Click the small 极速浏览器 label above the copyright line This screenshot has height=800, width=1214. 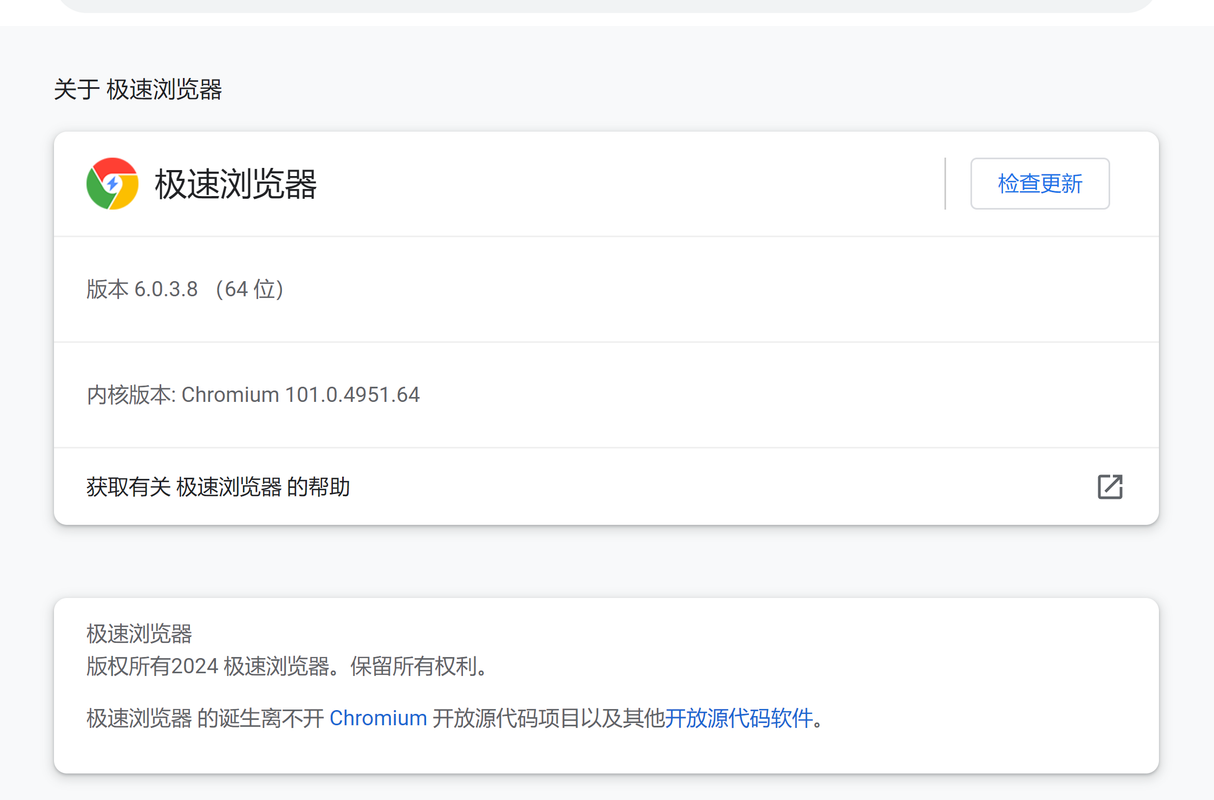coord(139,634)
